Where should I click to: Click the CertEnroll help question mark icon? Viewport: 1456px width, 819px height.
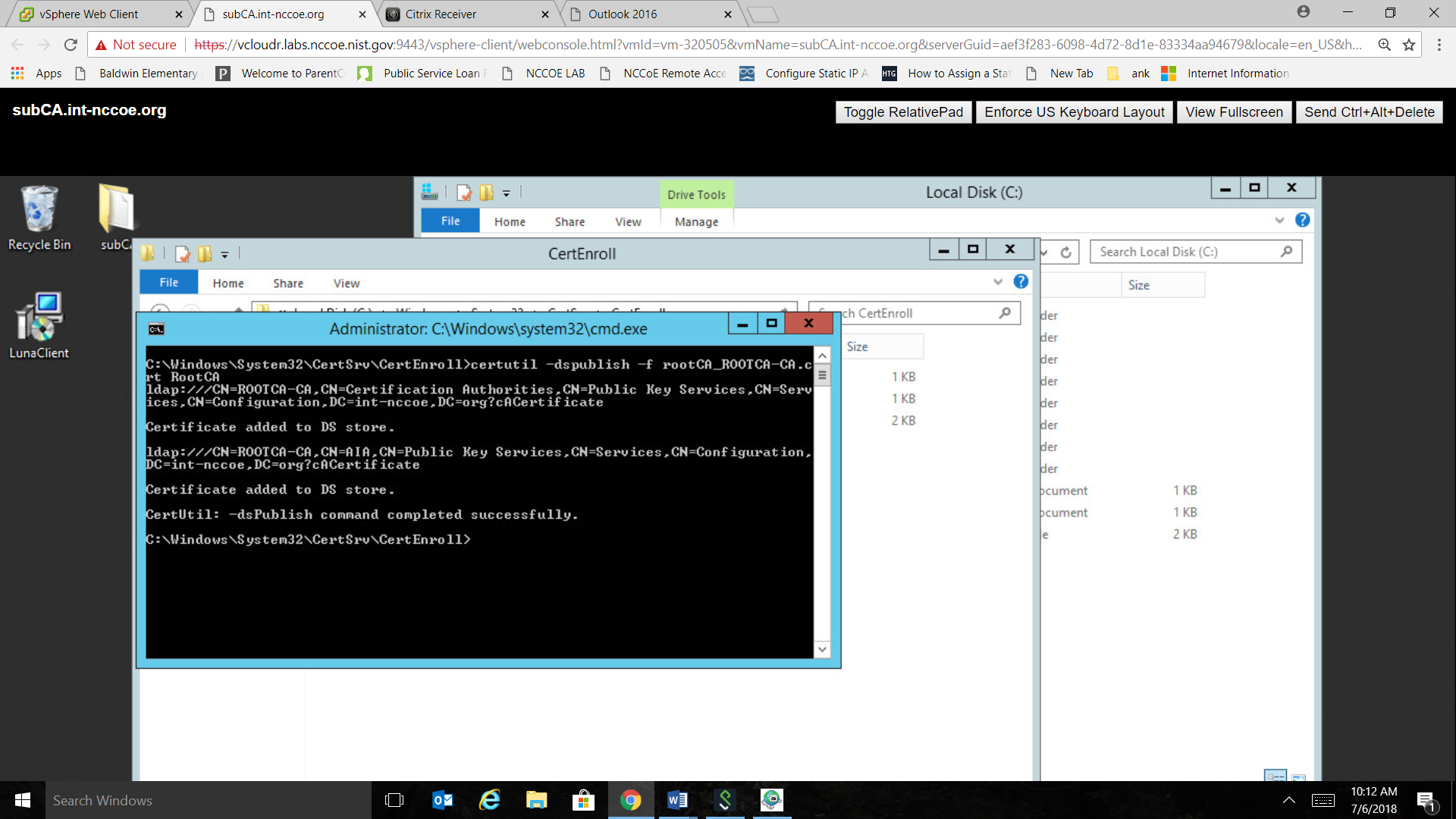click(1021, 282)
